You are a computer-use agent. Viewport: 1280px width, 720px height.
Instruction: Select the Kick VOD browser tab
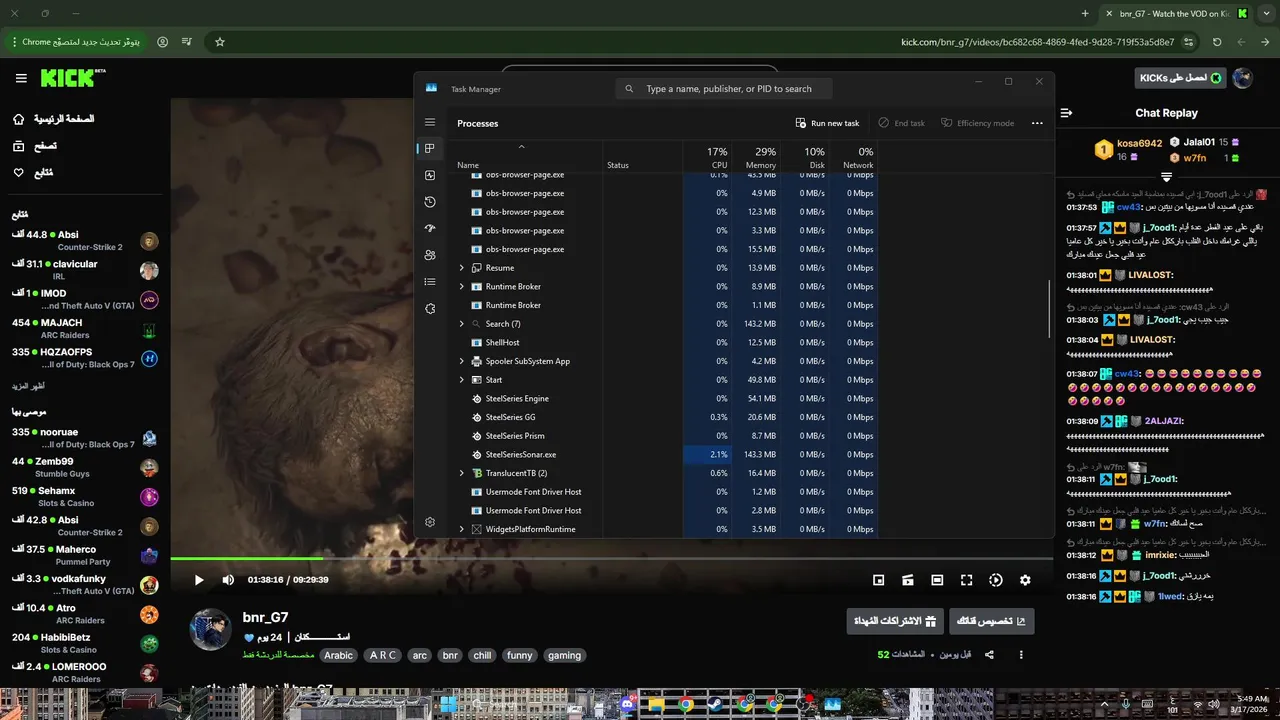1176,13
